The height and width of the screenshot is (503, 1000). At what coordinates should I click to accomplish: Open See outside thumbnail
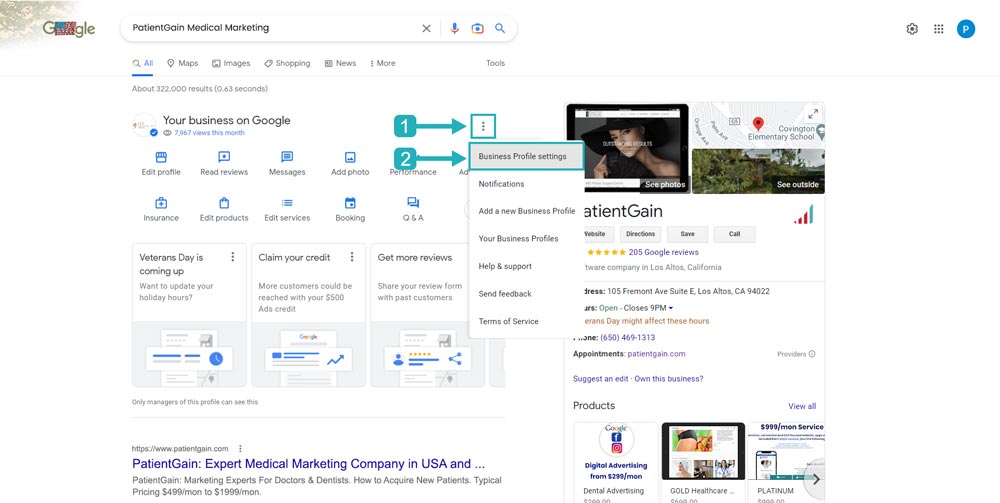point(758,171)
